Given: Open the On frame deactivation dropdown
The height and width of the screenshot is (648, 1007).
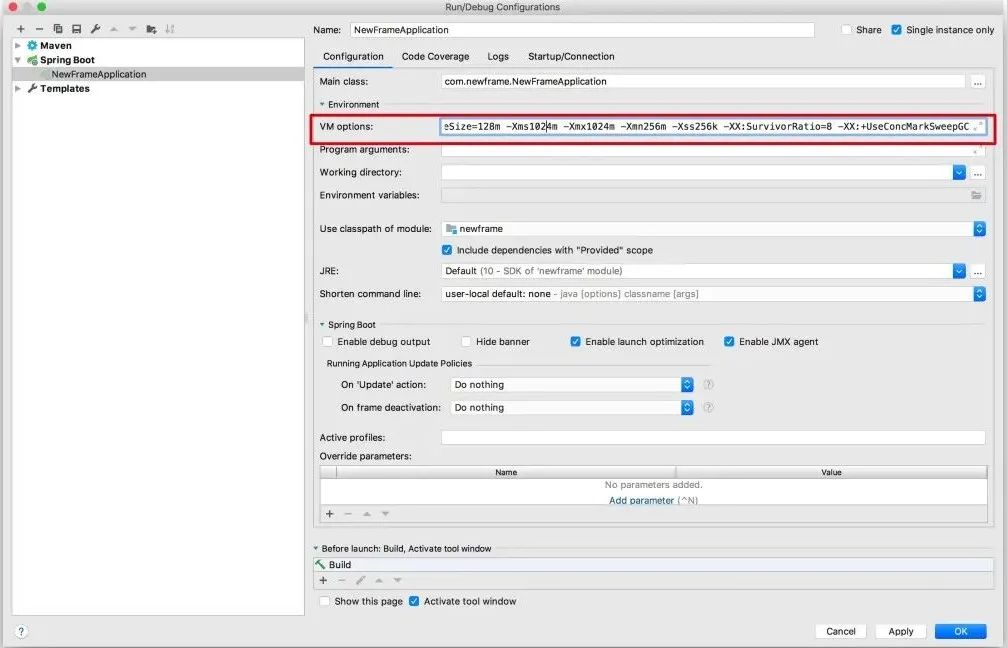Looking at the screenshot, I should point(687,408).
